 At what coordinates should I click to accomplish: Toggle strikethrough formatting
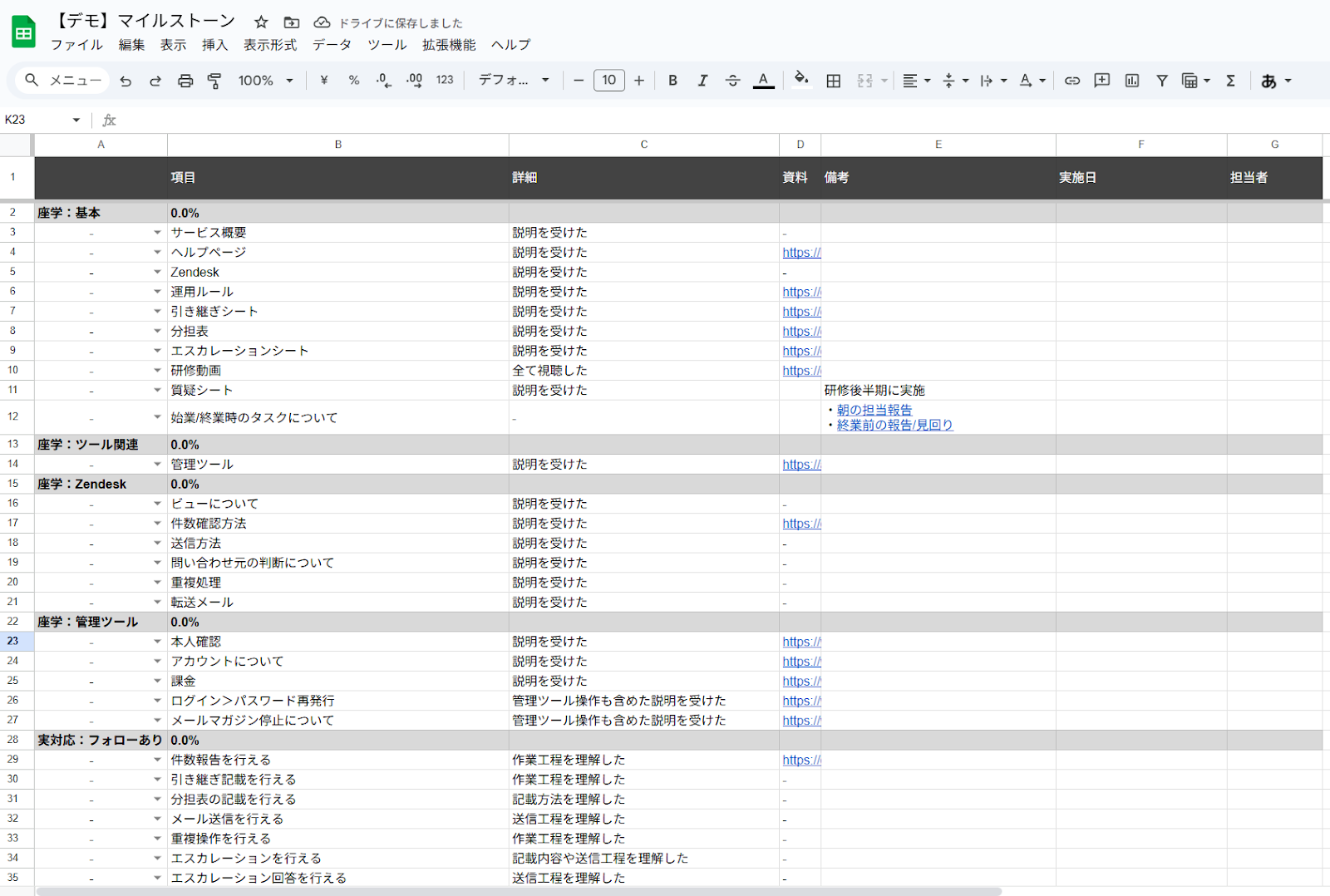(732, 81)
